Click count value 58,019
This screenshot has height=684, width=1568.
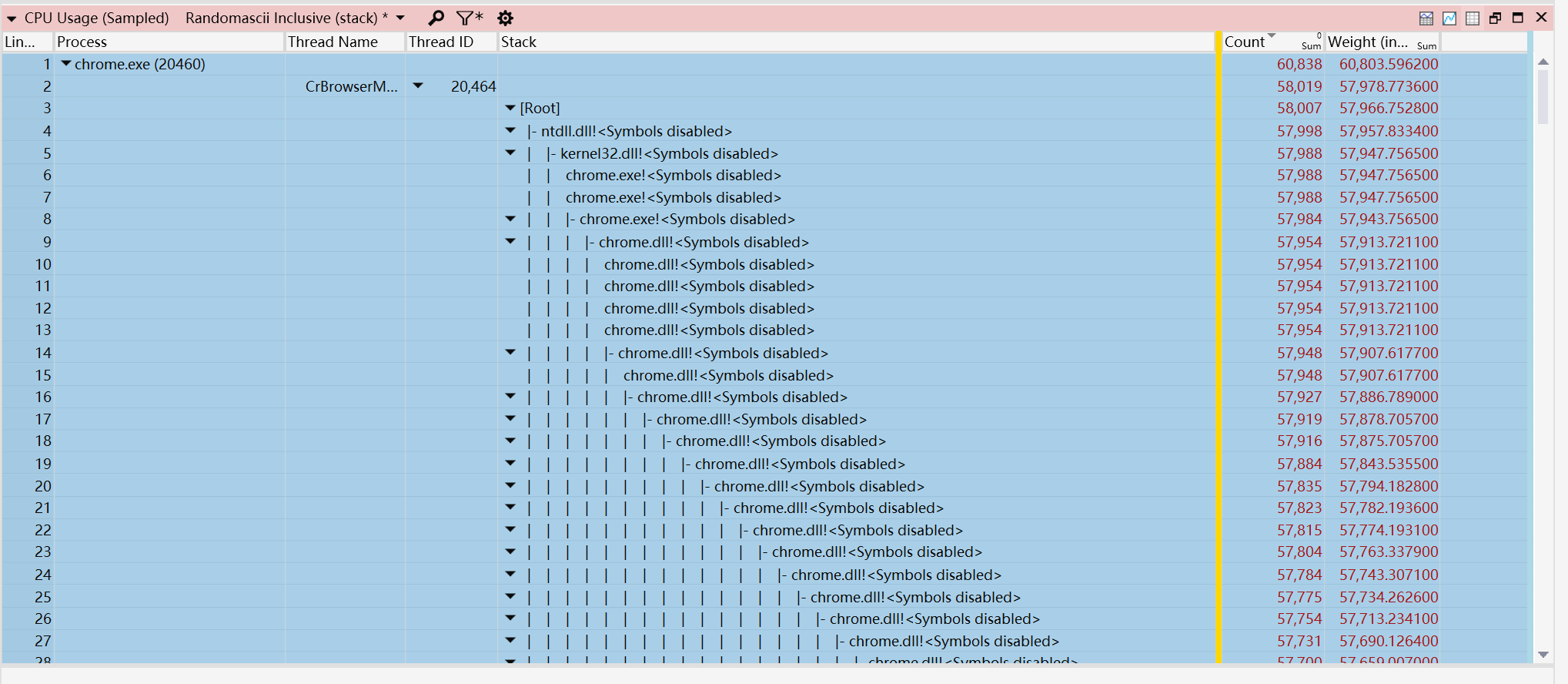(x=1299, y=86)
